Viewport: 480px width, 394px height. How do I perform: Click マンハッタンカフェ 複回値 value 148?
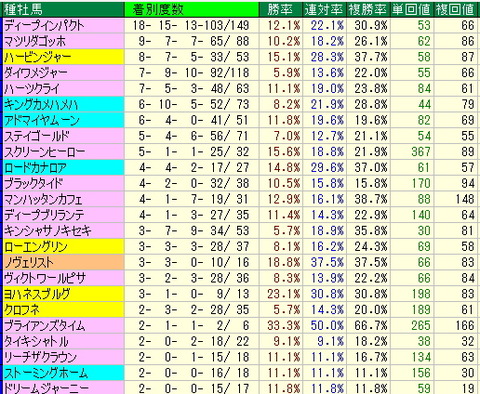pyautogui.click(x=465, y=199)
